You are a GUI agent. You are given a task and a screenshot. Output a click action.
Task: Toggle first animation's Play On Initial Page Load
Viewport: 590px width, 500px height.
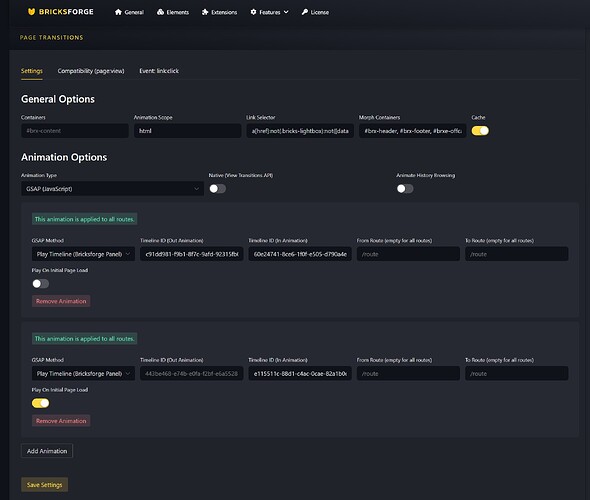tap(40, 283)
